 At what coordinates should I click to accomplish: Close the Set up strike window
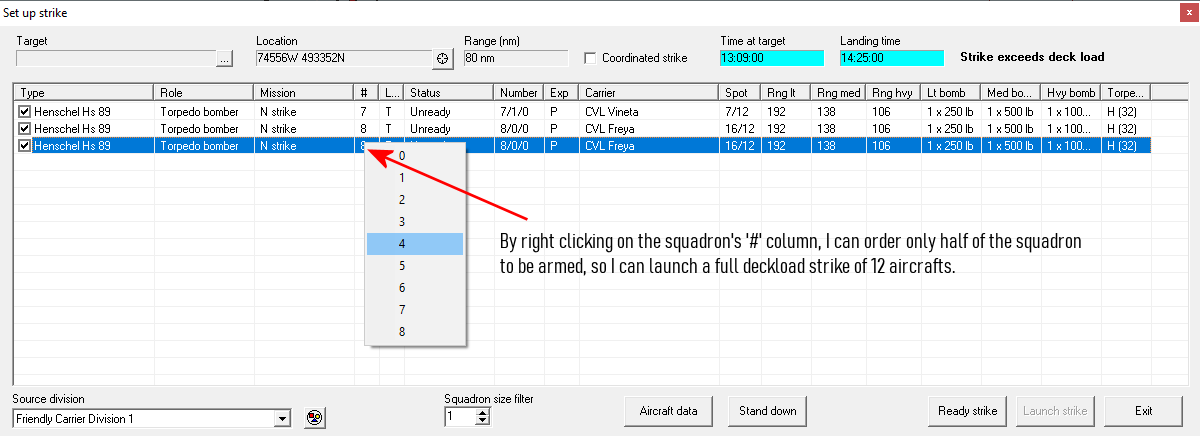click(x=1185, y=12)
